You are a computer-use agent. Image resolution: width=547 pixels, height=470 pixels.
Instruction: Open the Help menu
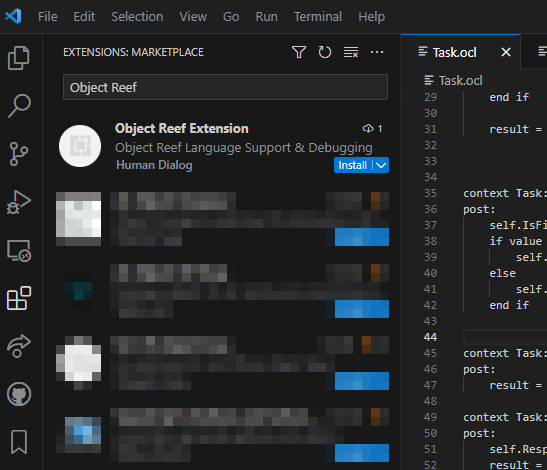coord(372,16)
